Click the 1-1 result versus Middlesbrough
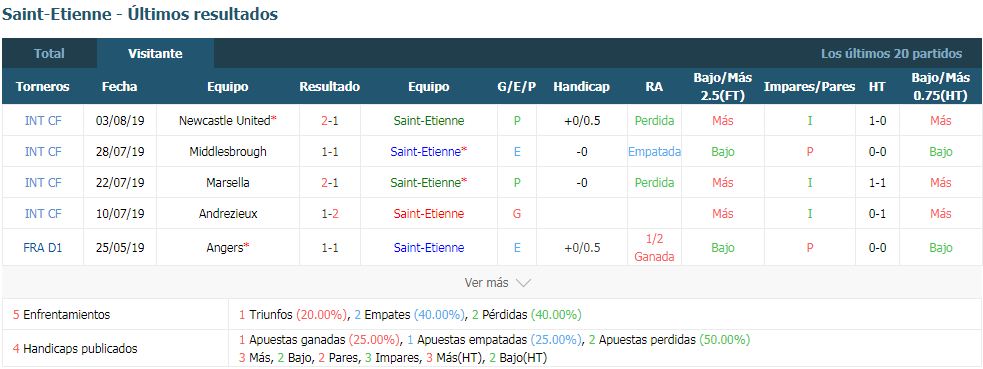 point(330,152)
